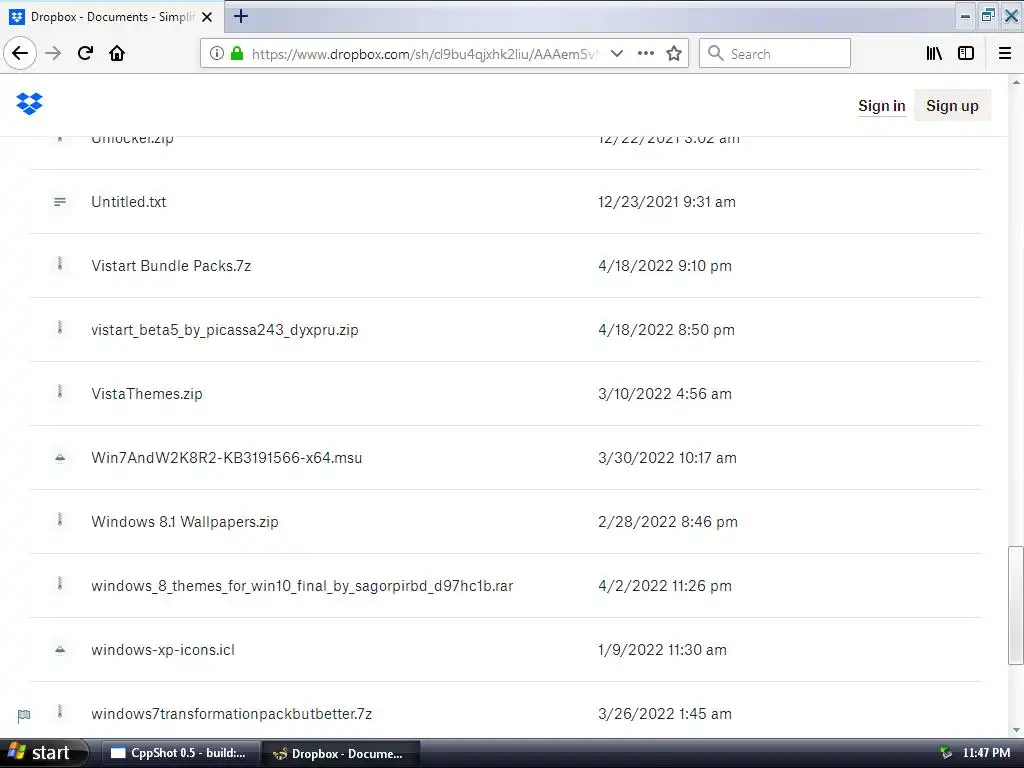Open Windows 8.1 Wallpapers.zip

coord(185,522)
